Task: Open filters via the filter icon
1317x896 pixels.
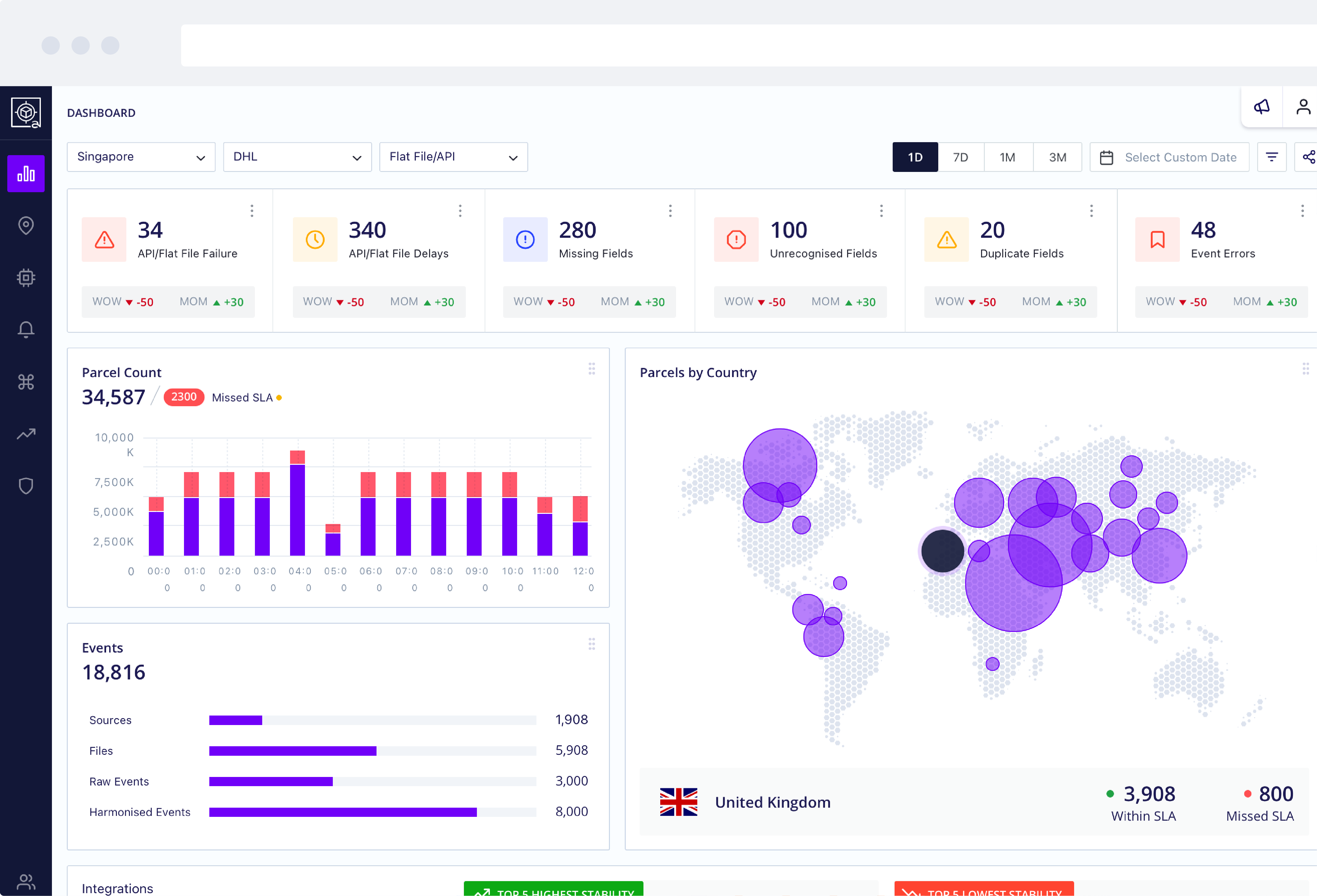Action: (1272, 157)
